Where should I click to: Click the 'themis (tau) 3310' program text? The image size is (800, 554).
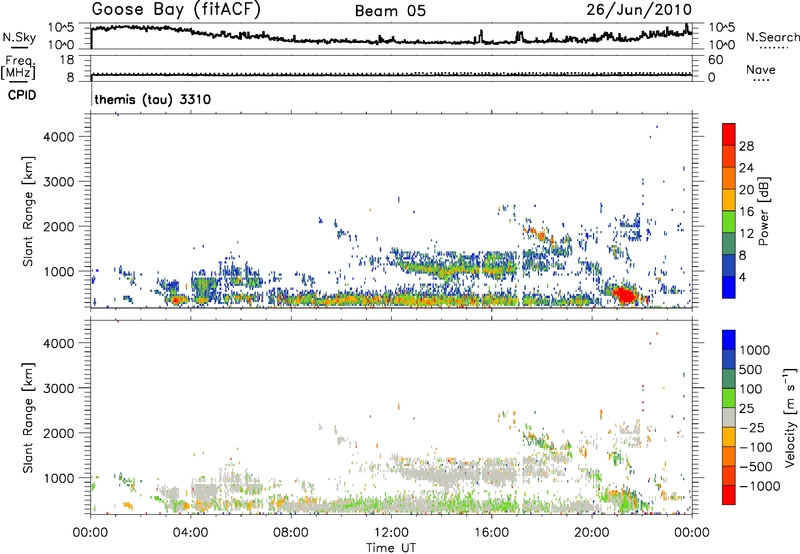pyautogui.click(x=153, y=99)
